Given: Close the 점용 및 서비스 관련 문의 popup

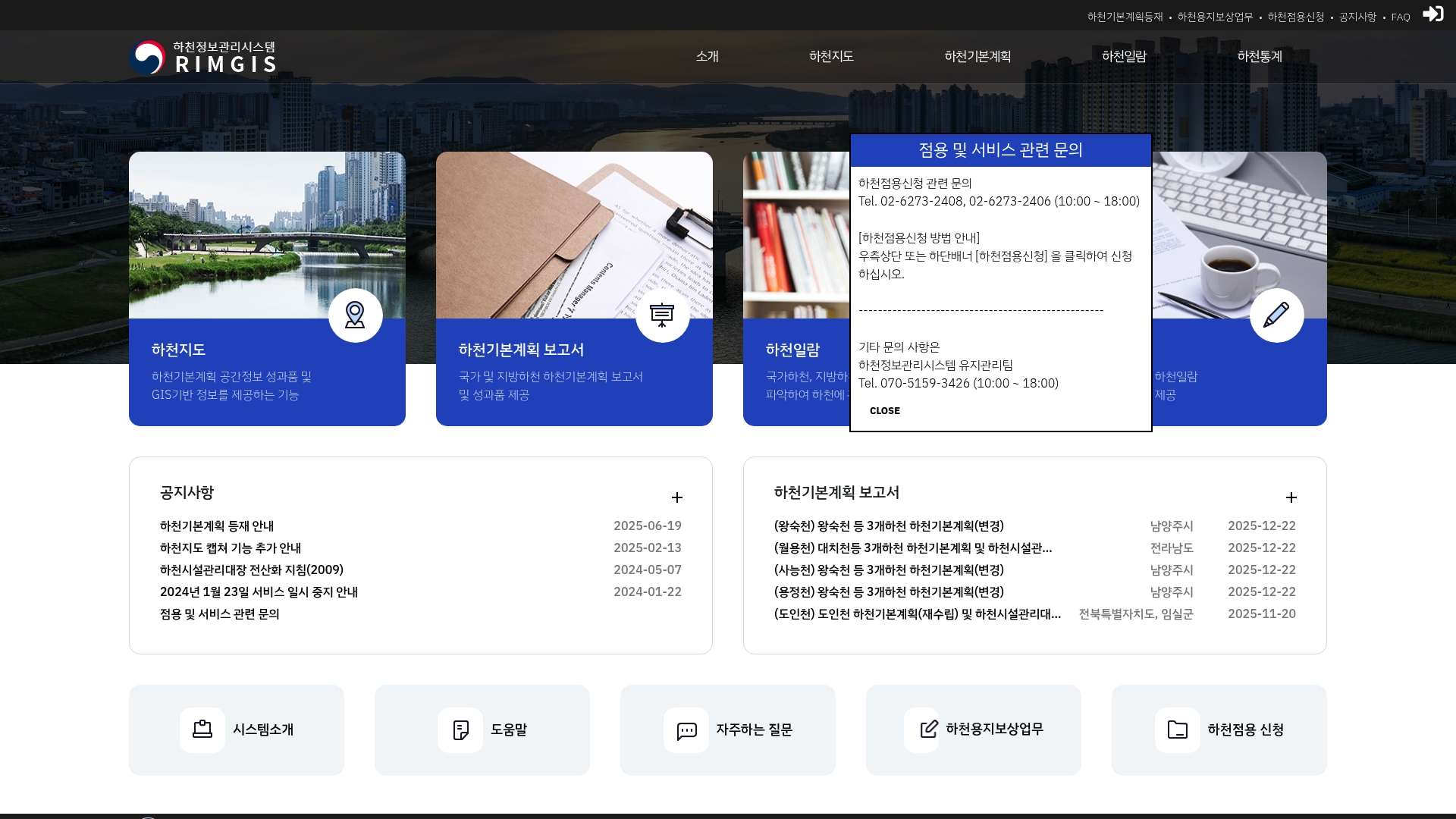Looking at the screenshot, I should coord(884,410).
